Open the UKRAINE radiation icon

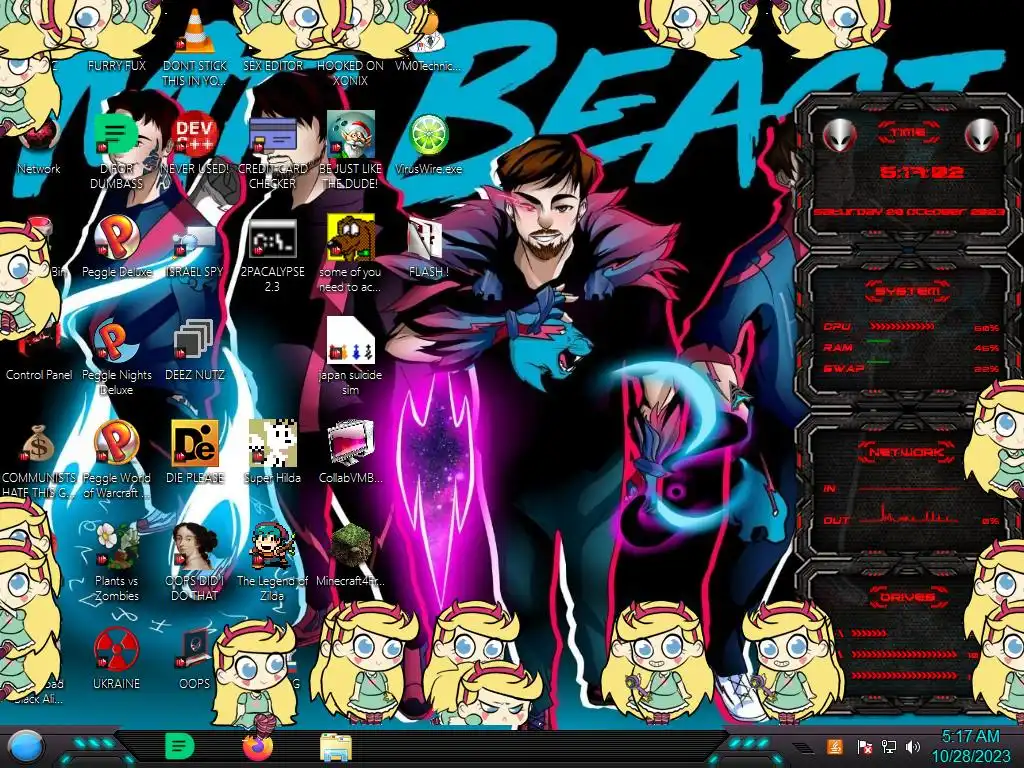116,658
